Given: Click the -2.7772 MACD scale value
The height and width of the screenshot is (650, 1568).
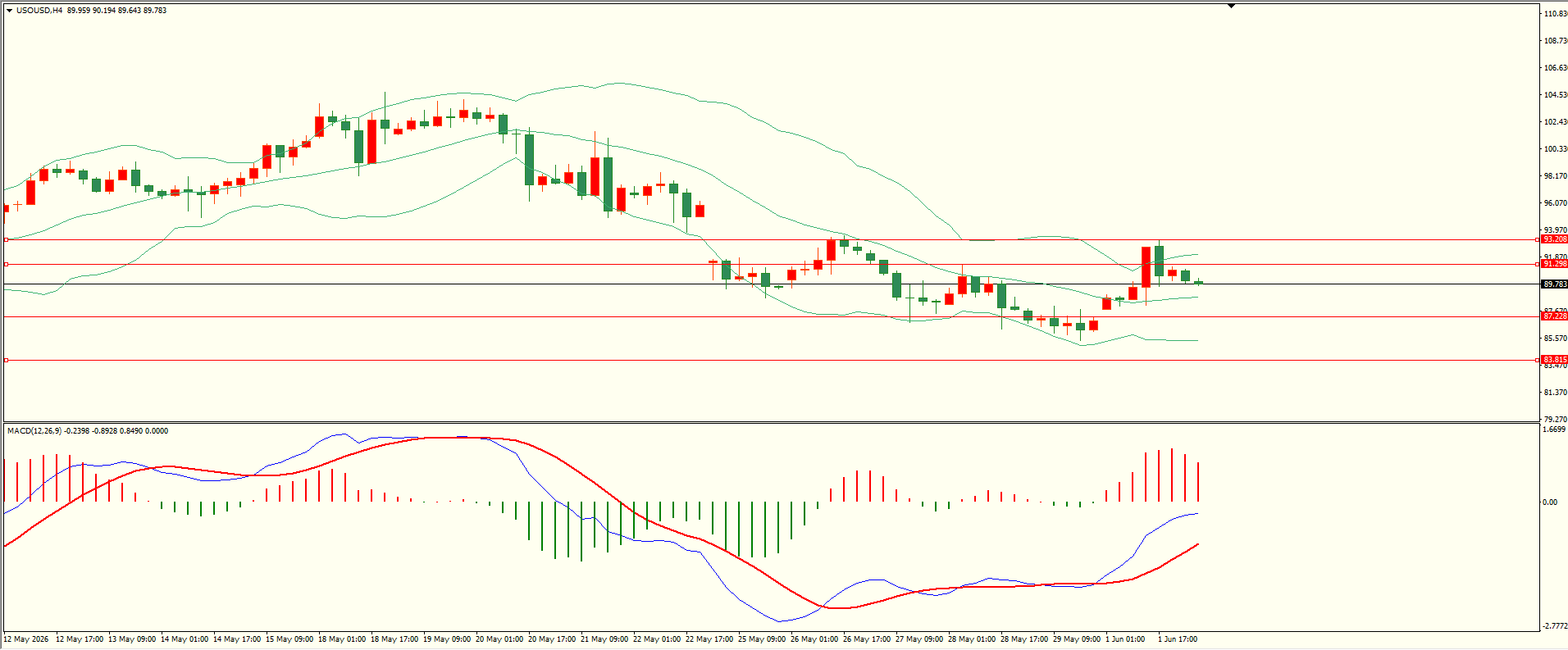Looking at the screenshot, I should pos(1555,626).
